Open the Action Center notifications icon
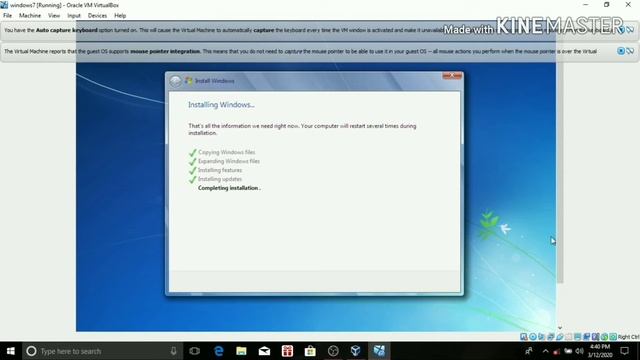 (624, 351)
